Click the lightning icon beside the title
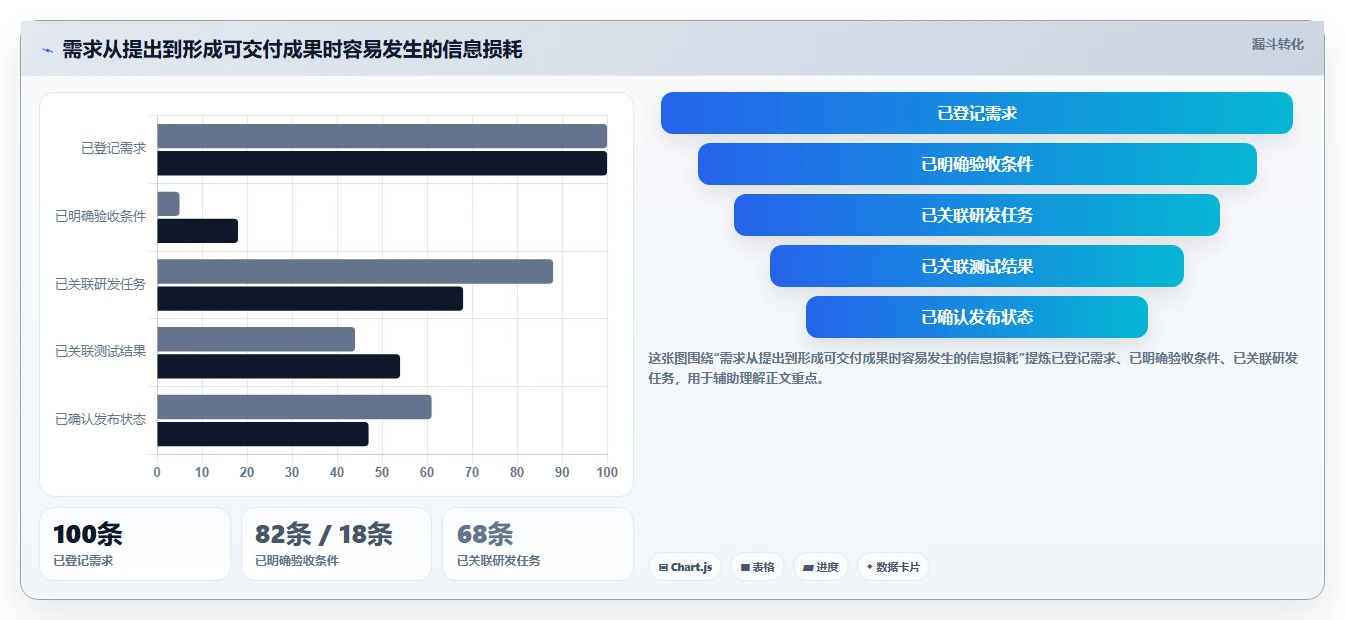Screen dimensions: 1345x620 pos(48,50)
